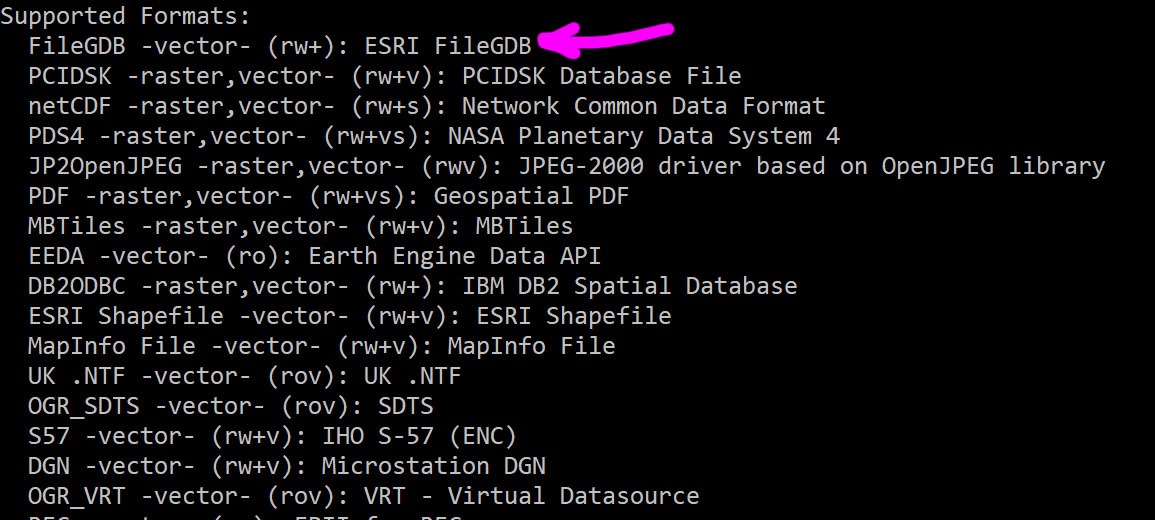Click the EEDA Earth Engine Data API line
Image resolution: width=1155 pixels, height=520 pixels.
315,256
